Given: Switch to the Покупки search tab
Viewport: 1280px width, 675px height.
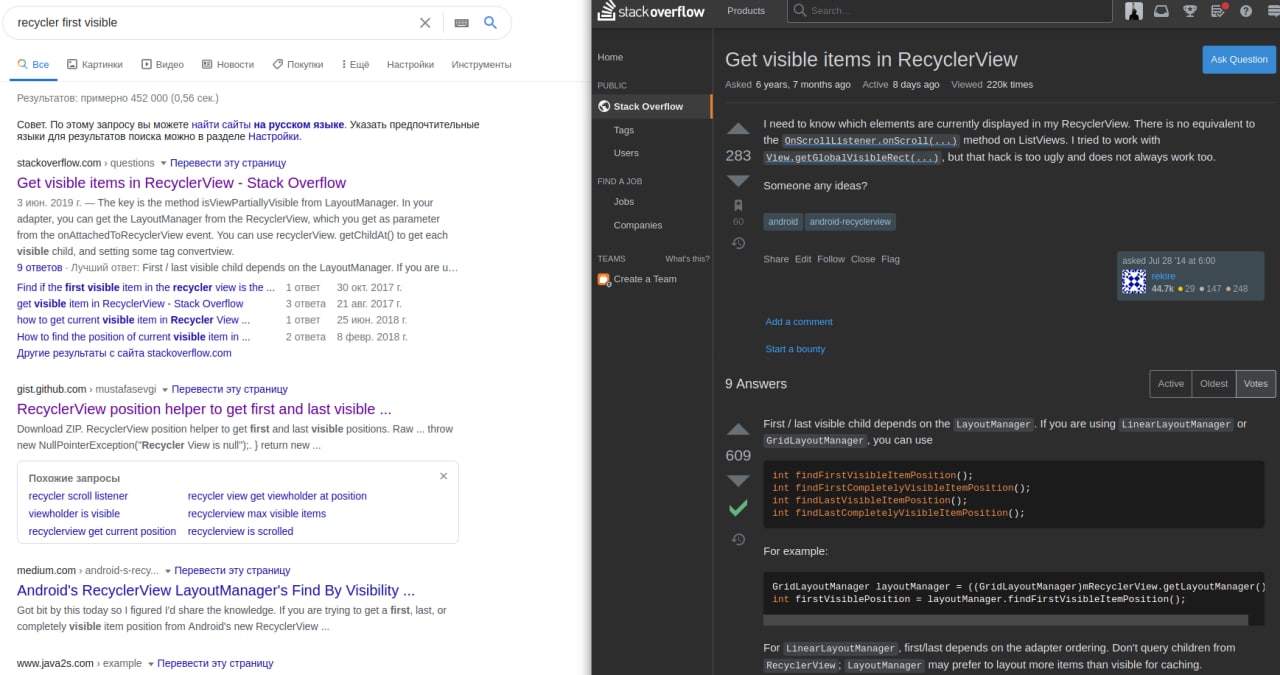Looking at the screenshot, I should coord(297,64).
